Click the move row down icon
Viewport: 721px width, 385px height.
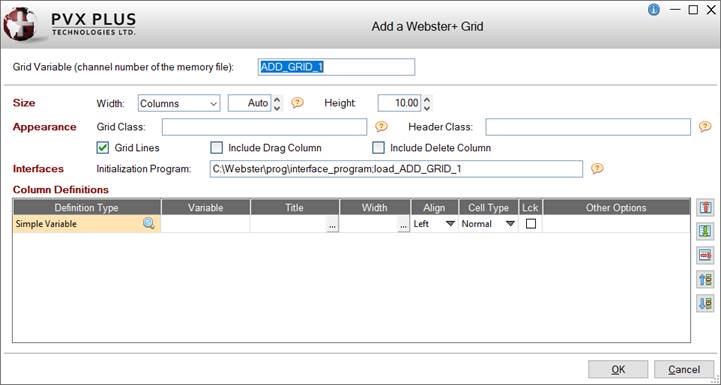(x=705, y=303)
